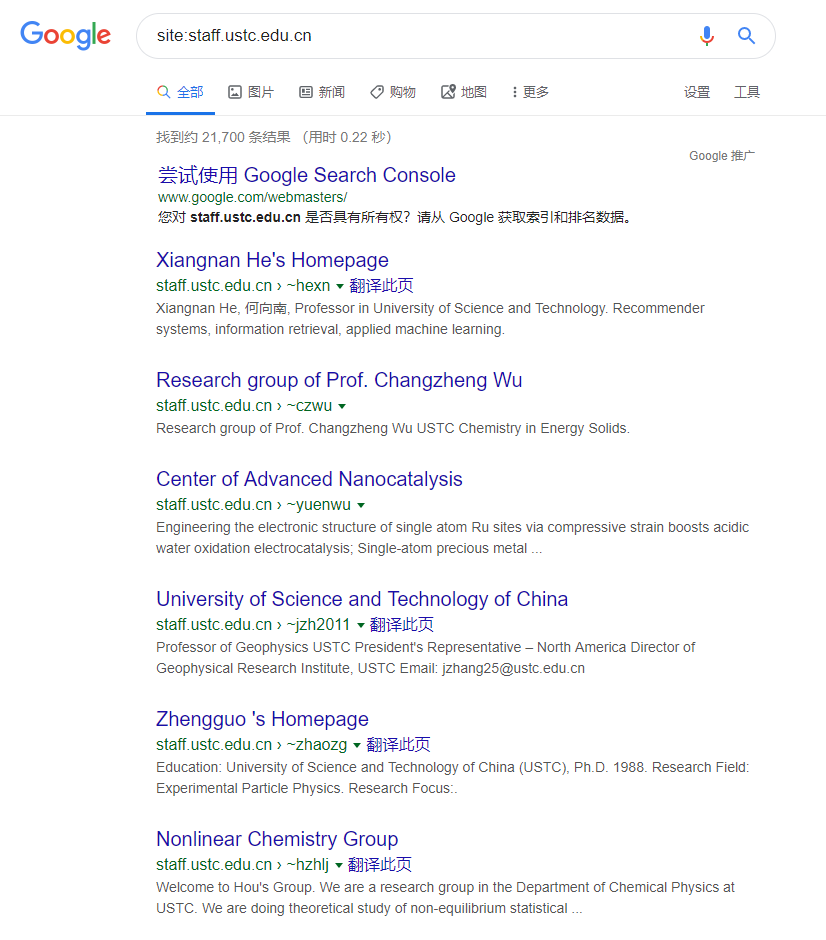
Task: Translate the ~jzh2011 result page
Action: (402, 625)
